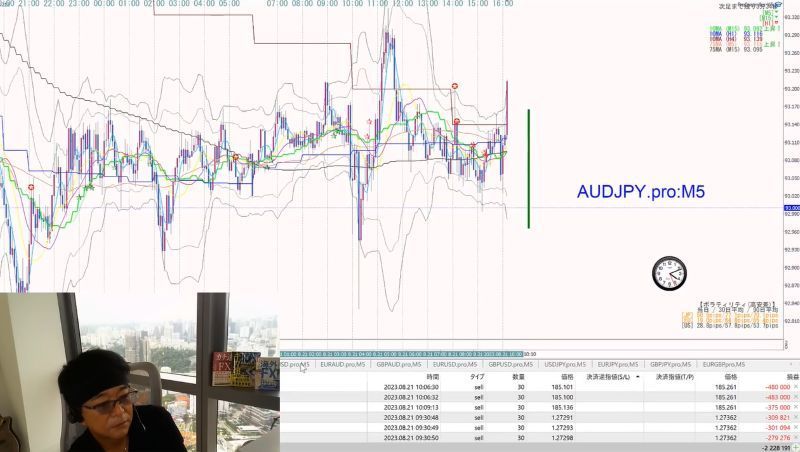Close the sell order at 1.27291
This screenshot has width=800, height=452.
click(x=796, y=417)
